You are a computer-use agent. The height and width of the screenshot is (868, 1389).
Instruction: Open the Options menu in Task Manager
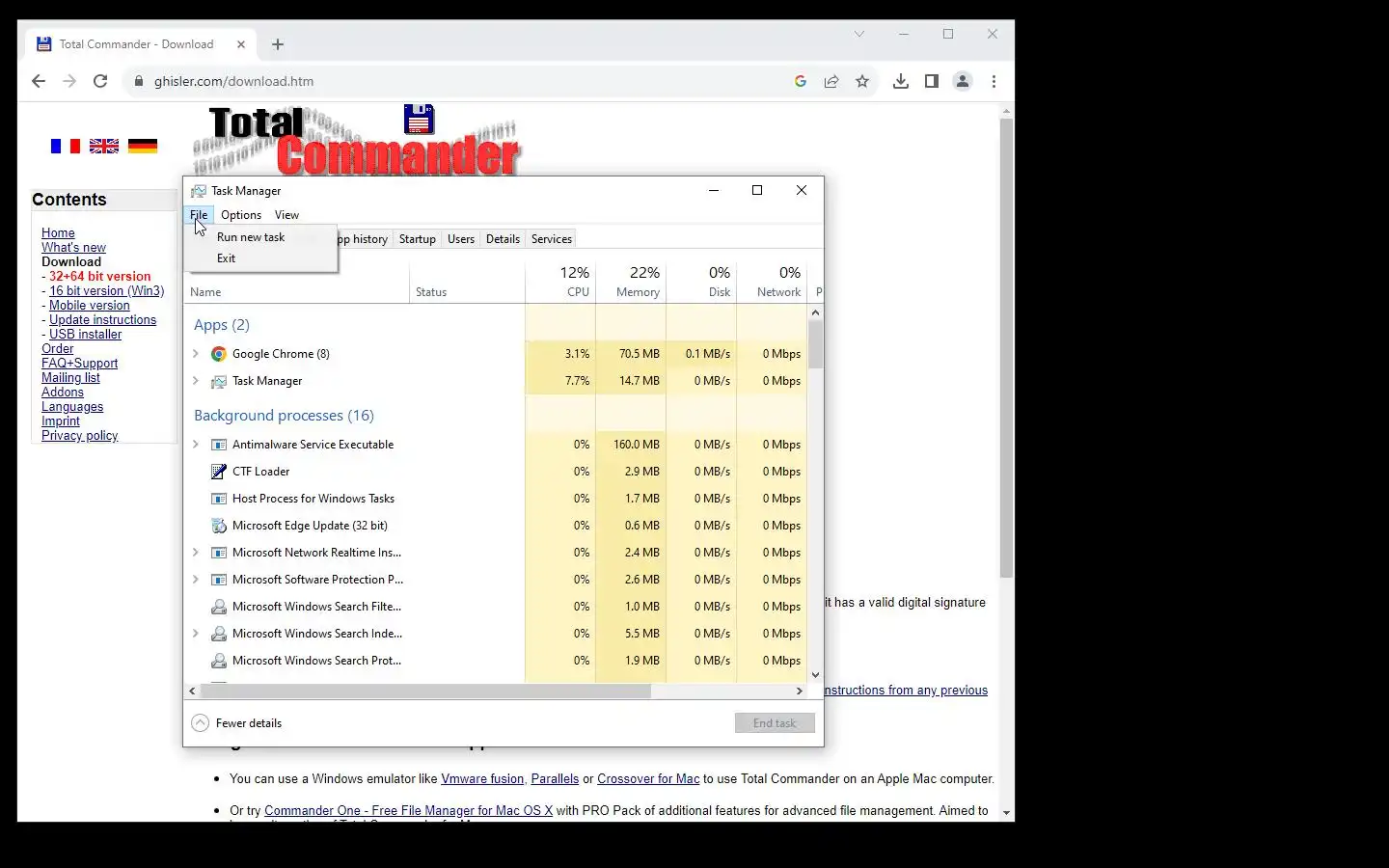241,215
